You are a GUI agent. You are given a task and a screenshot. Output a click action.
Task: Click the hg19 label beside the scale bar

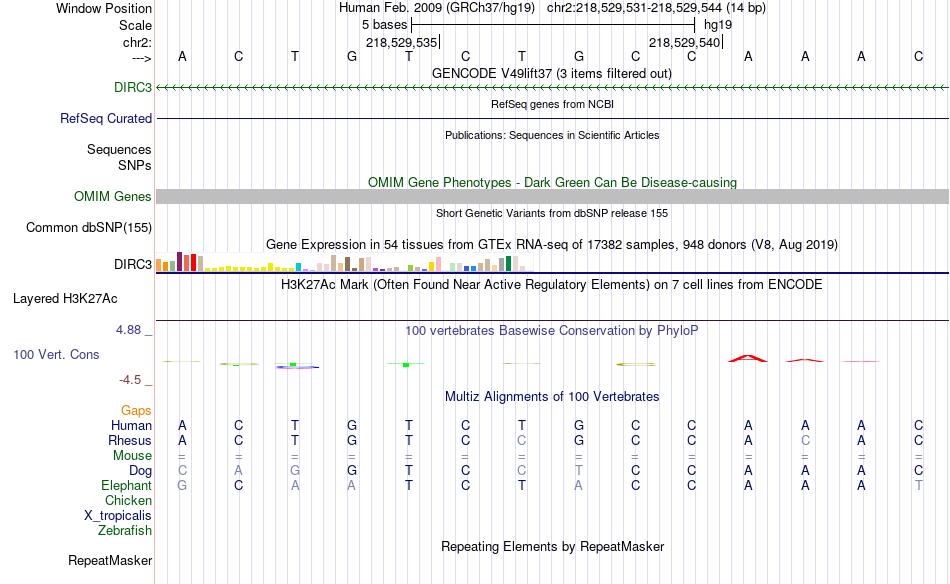click(718, 25)
